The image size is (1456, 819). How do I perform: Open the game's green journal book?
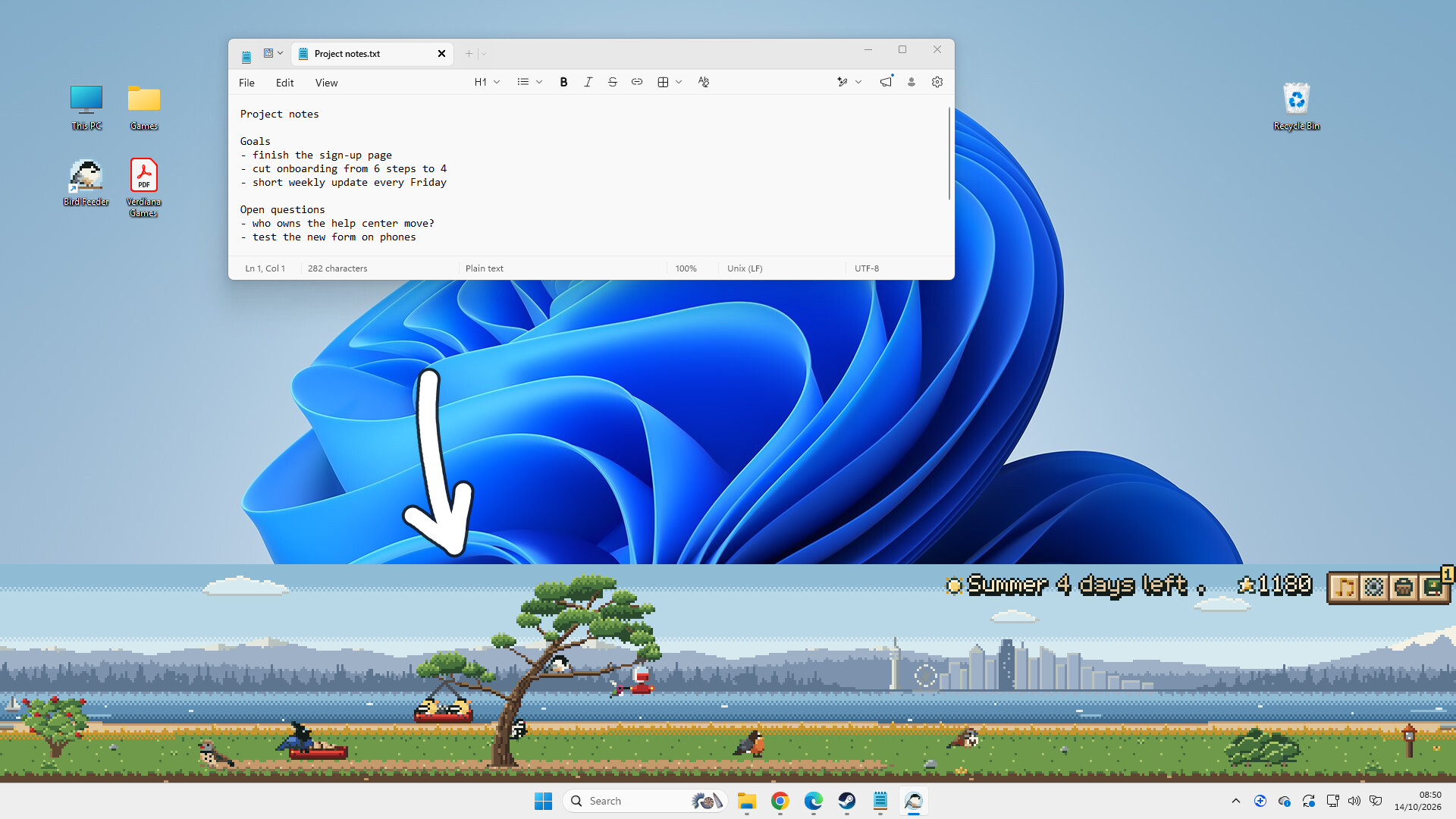tap(1432, 588)
